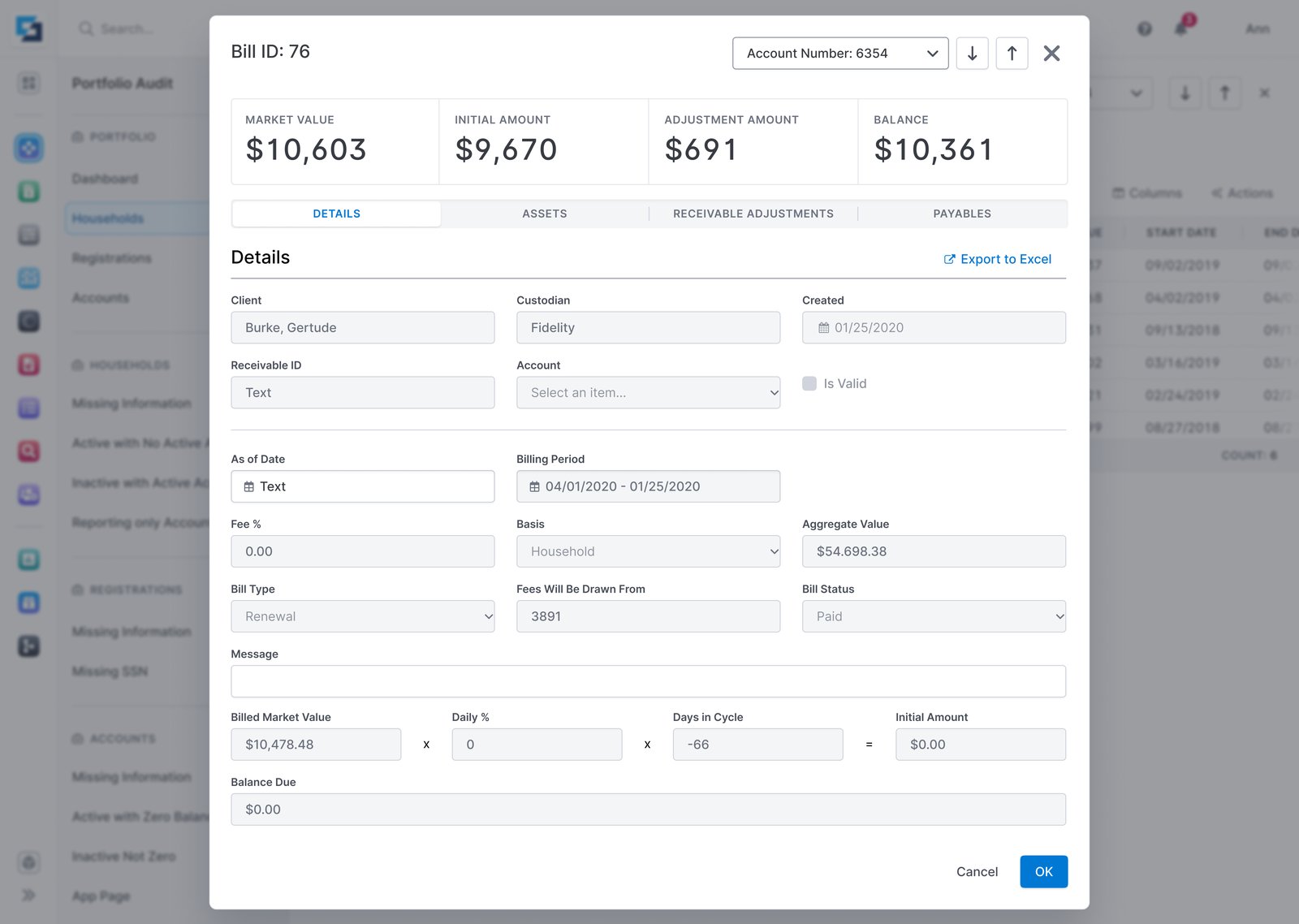Open the Payables tab

tap(962, 214)
